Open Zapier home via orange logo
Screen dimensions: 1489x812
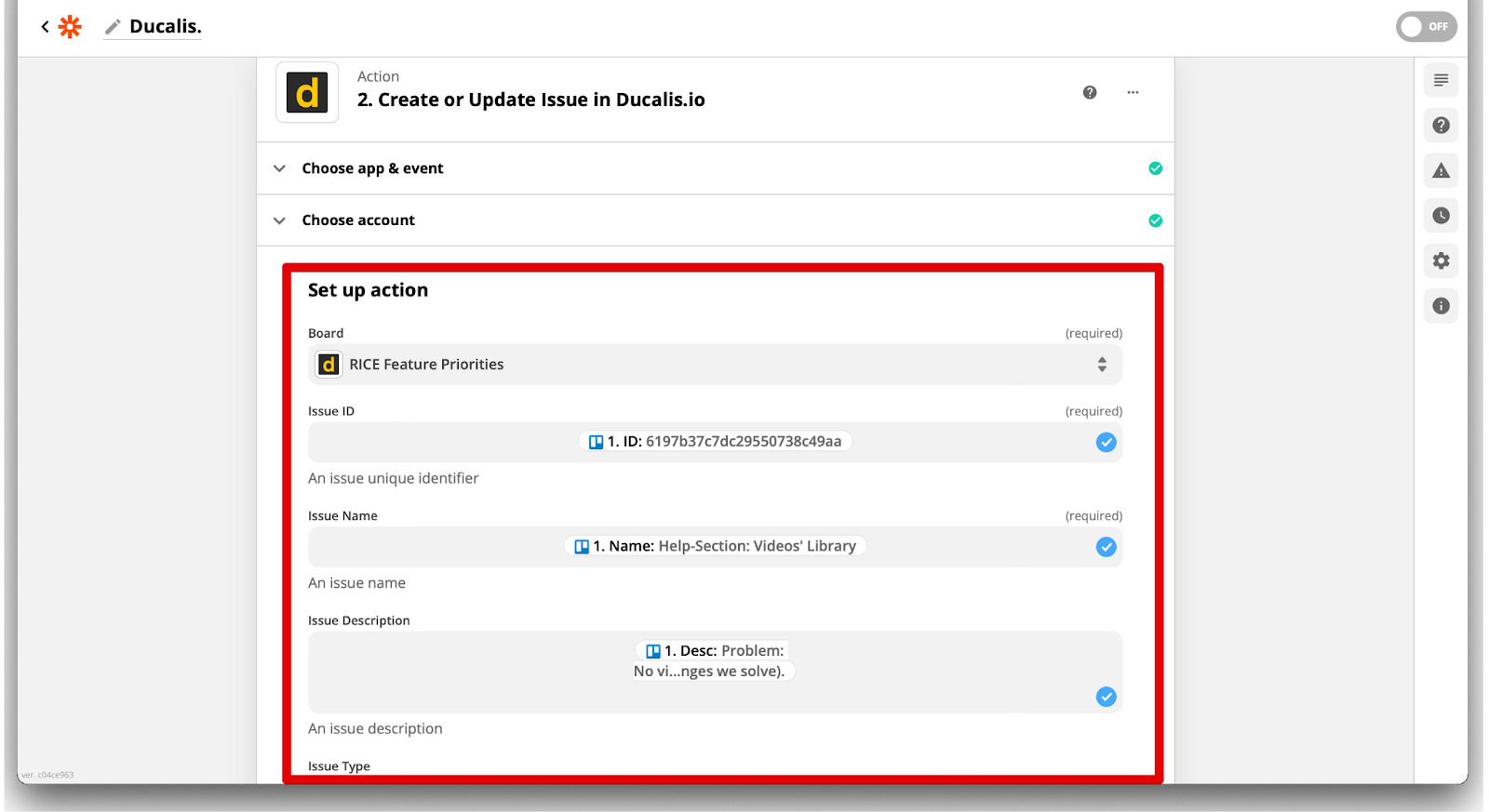pos(70,27)
